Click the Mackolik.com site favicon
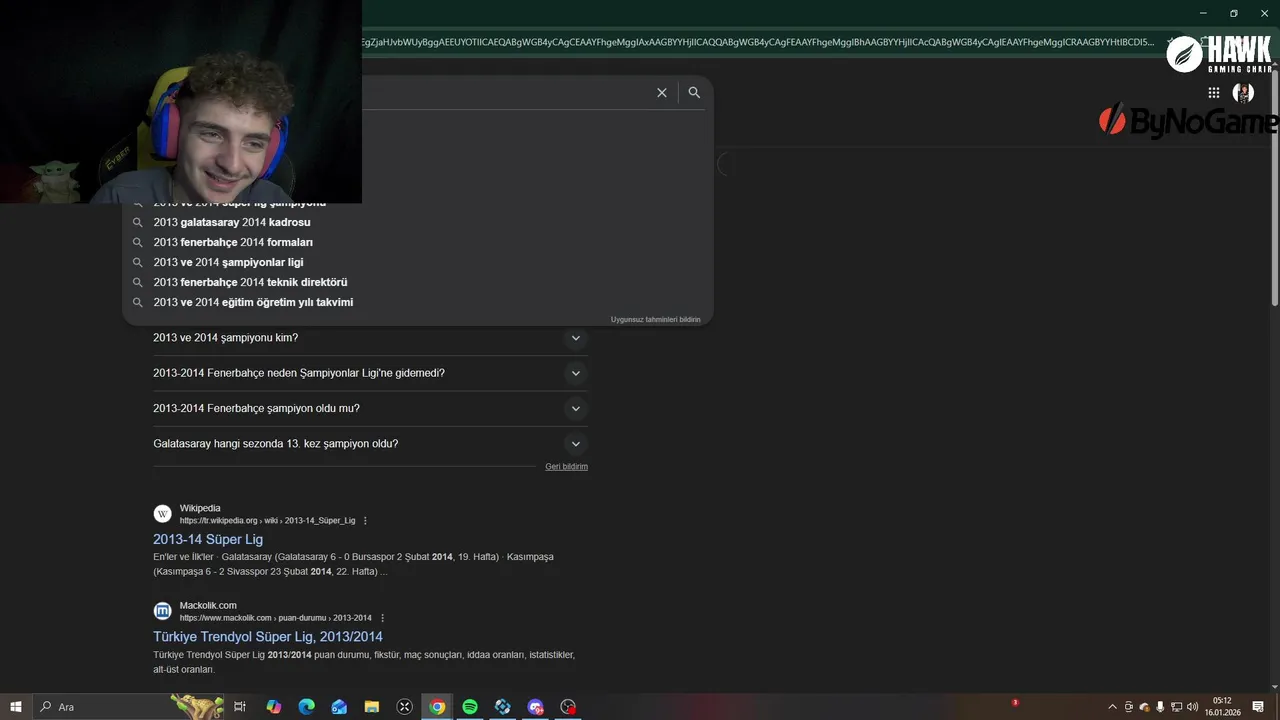Image resolution: width=1280 pixels, height=720 pixels. (x=162, y=611)
